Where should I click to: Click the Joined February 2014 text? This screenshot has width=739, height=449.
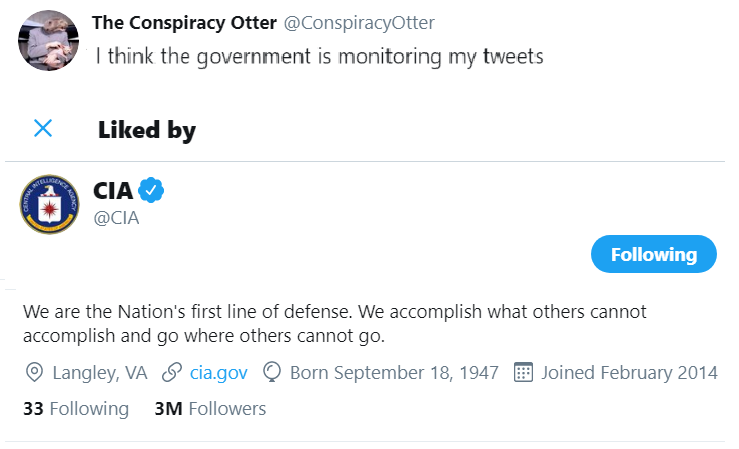coord(629,373)
